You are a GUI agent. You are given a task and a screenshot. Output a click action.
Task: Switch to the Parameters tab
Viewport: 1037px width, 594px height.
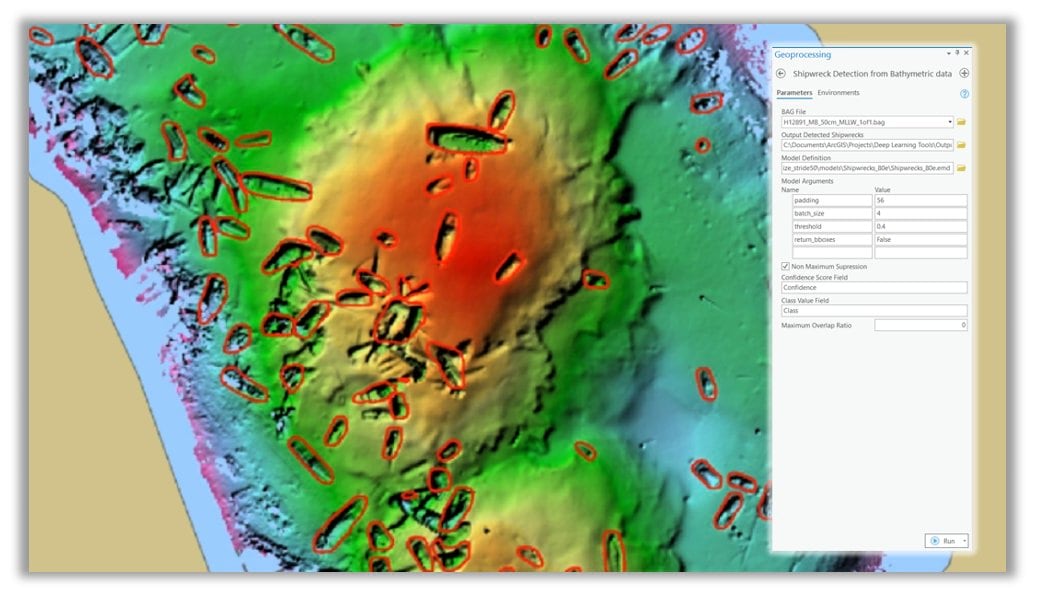point(794,93)
